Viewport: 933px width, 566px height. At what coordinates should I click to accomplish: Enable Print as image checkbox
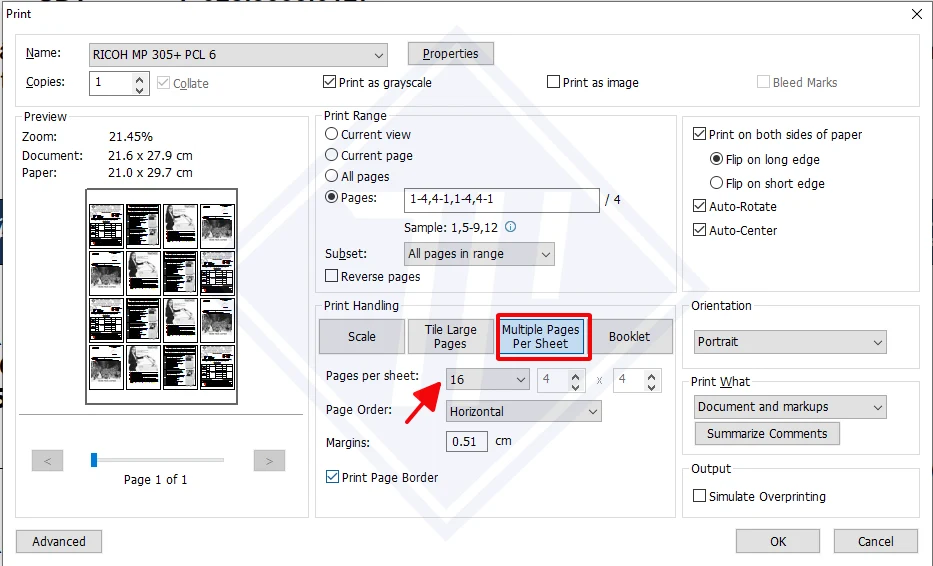553,82
